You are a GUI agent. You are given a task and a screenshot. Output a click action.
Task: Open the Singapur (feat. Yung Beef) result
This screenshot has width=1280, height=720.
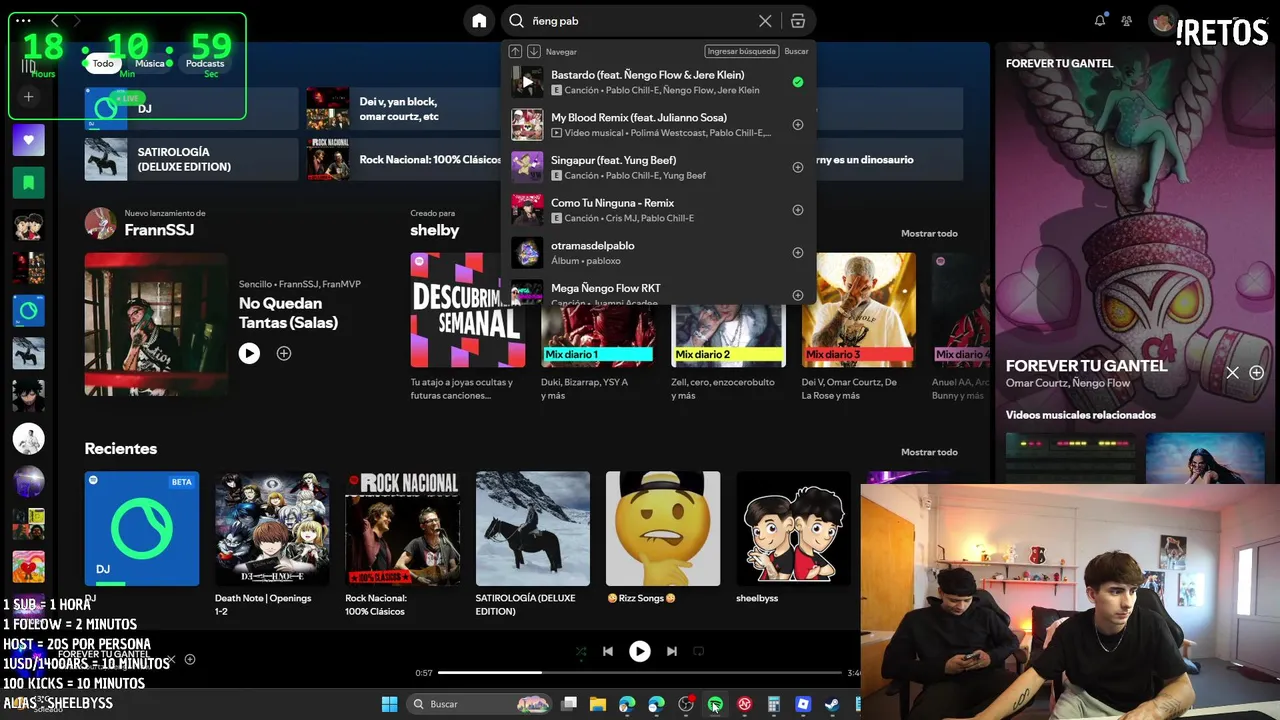[x=659, y=167]
